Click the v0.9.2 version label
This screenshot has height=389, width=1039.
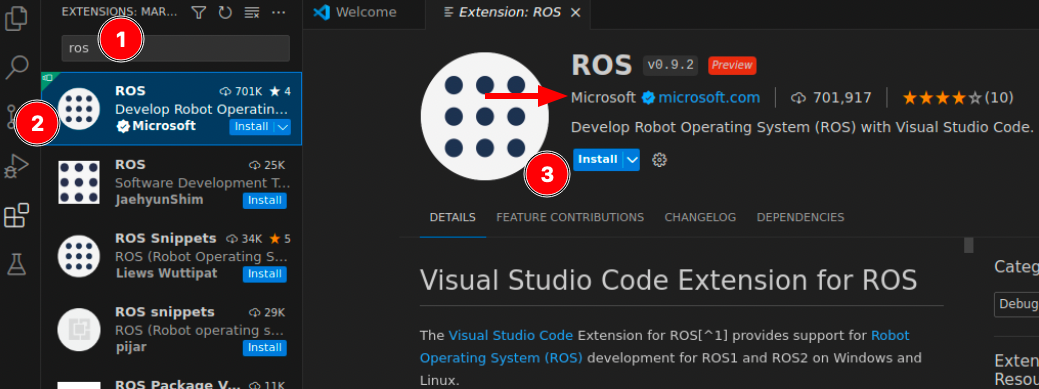pos(670,65)
